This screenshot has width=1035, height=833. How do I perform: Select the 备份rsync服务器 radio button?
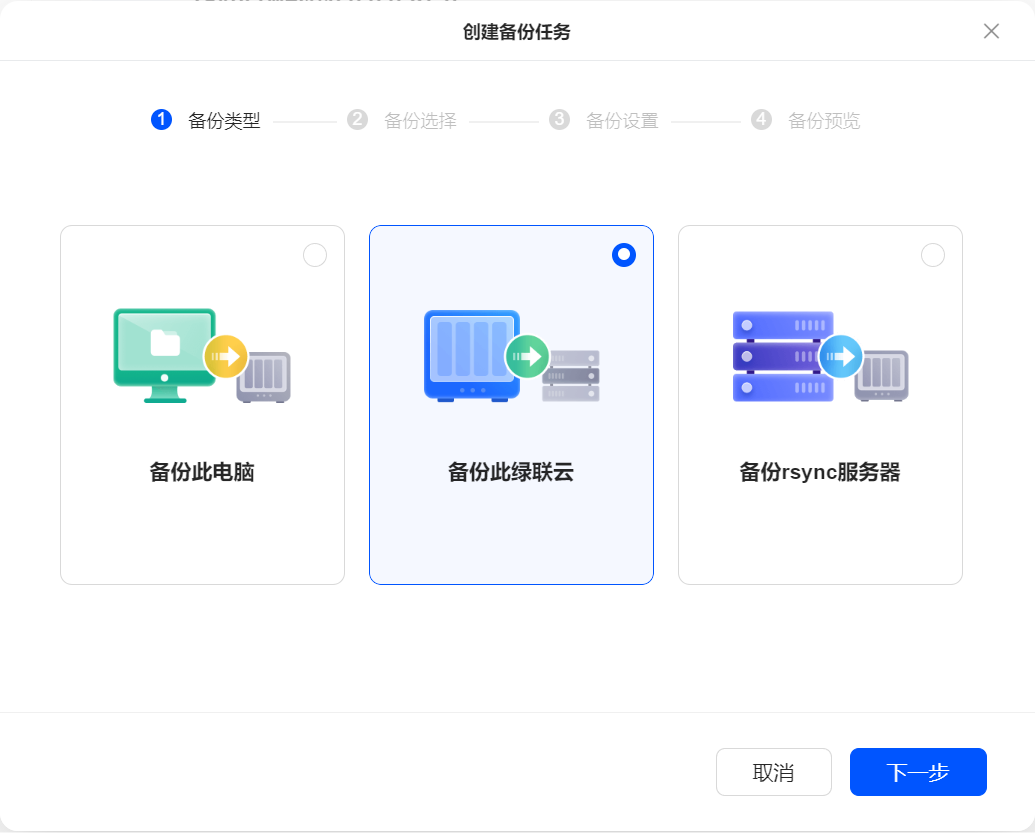933,255
